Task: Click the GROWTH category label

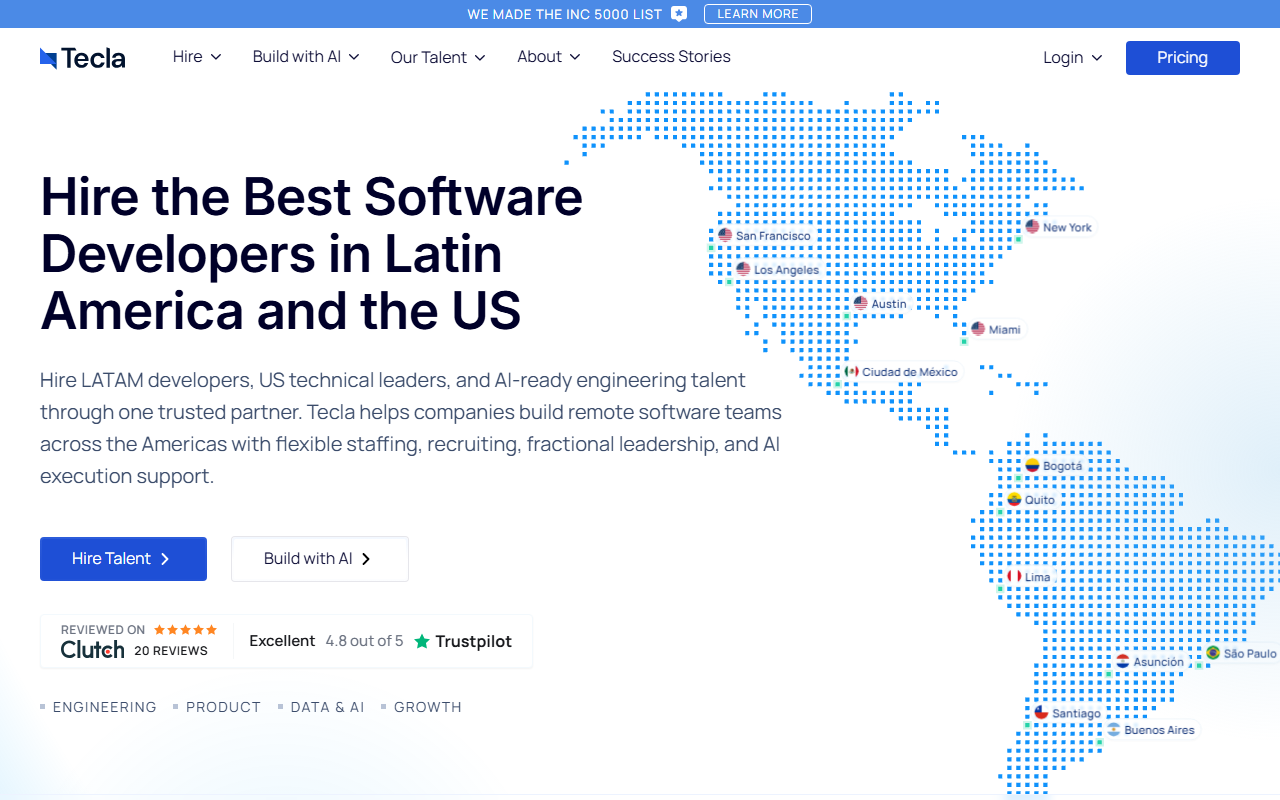Action: point(428,707)
